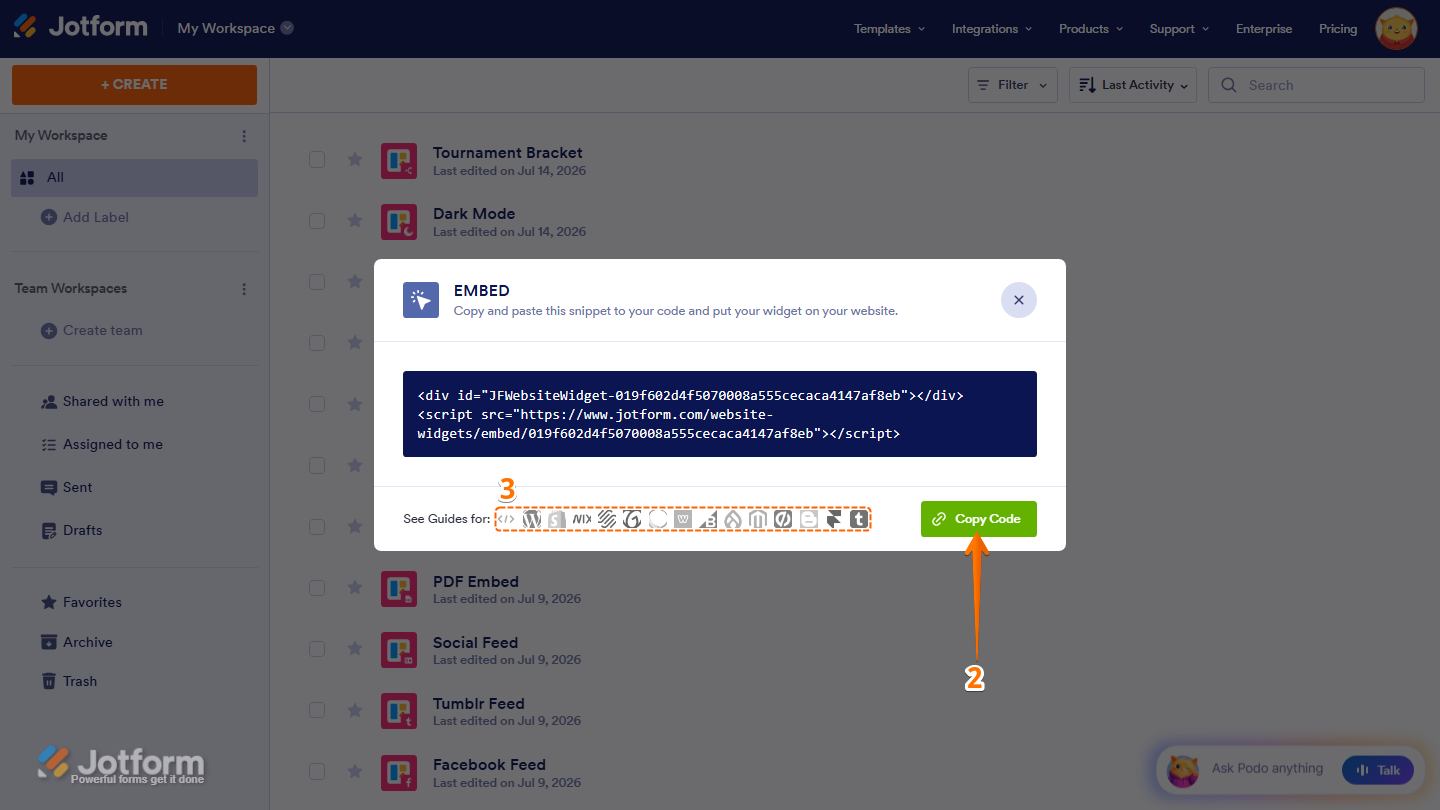
Task: Open the Filter dropdown
Action: (x=1013, y=85)
